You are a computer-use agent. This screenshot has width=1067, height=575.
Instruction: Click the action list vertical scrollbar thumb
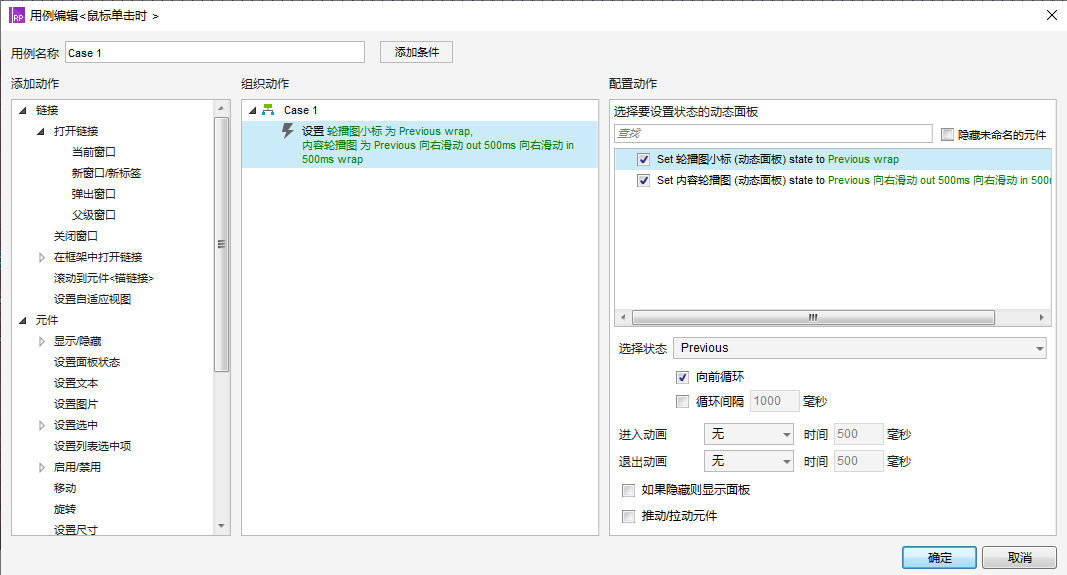[x=221, y=244]
